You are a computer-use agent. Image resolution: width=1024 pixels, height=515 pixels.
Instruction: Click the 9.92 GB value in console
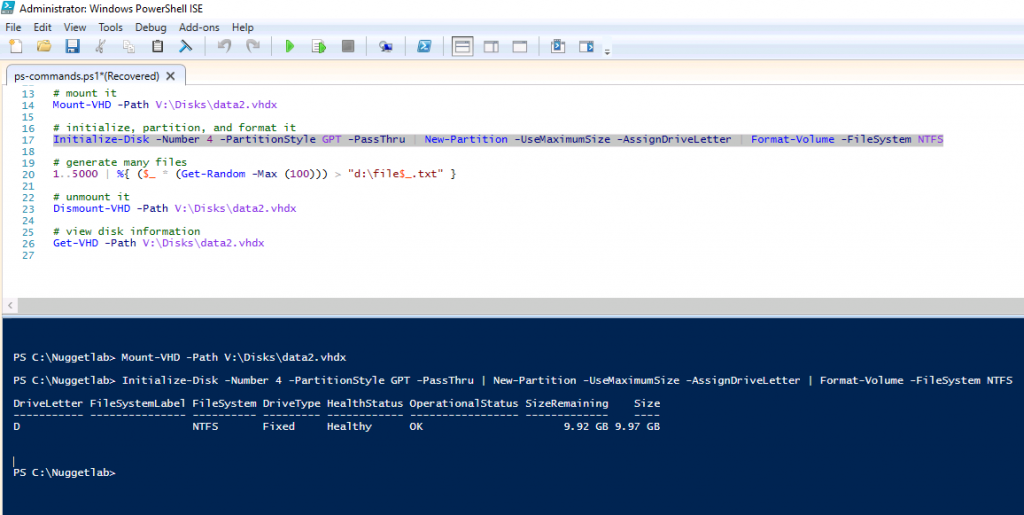586,426
